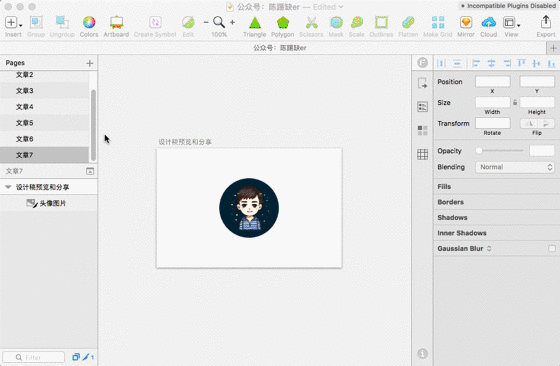Open the Blending mode dropdown
Screen dimensions: 560x366
pos(515,167)
